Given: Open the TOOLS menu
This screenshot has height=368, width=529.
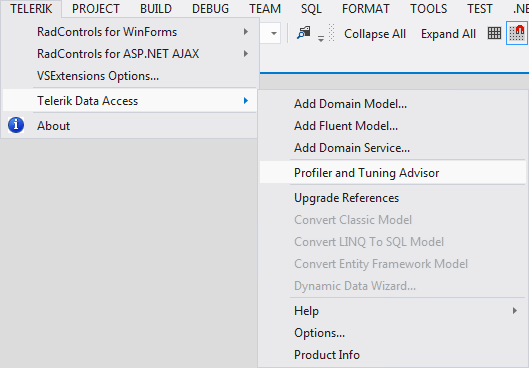Looking at the screenshot, I should point(428,9).
